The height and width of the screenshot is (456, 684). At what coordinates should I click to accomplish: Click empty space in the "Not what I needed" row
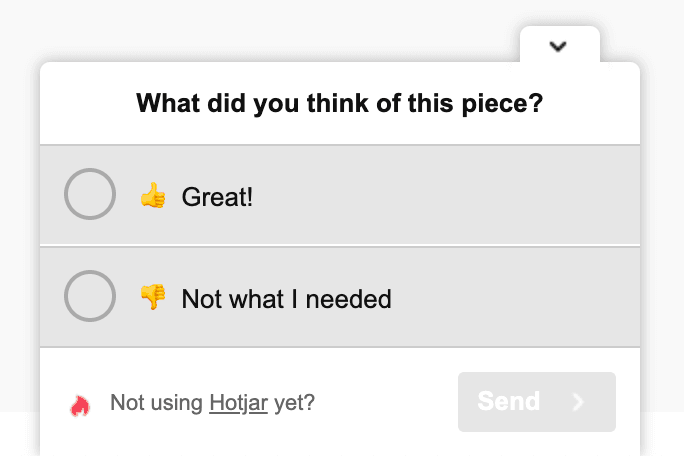[520, 297]
